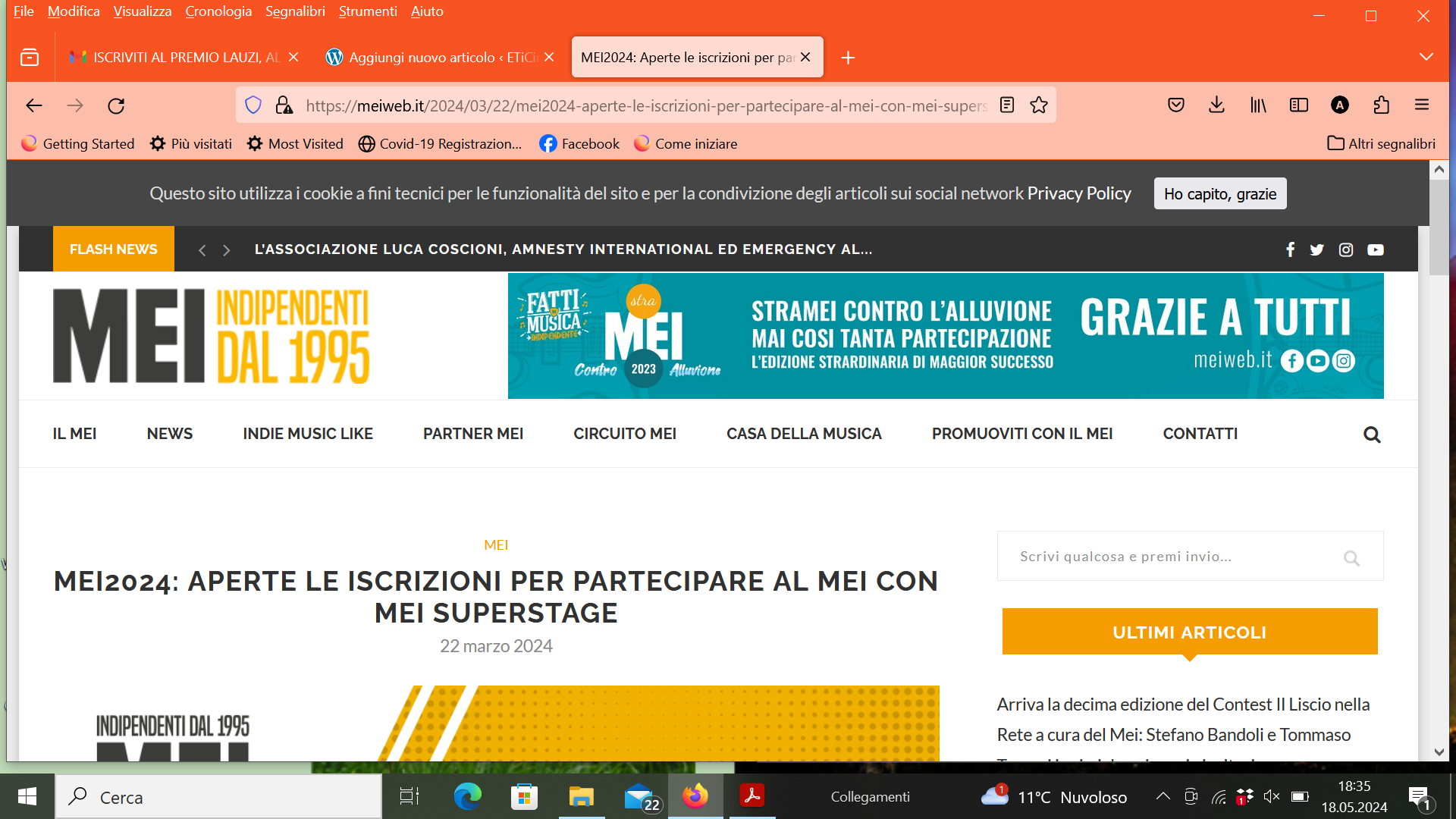This screenshot has width=1456, height=819.
Task: Toggle the sidebar view
Action: click(1299, 105)
